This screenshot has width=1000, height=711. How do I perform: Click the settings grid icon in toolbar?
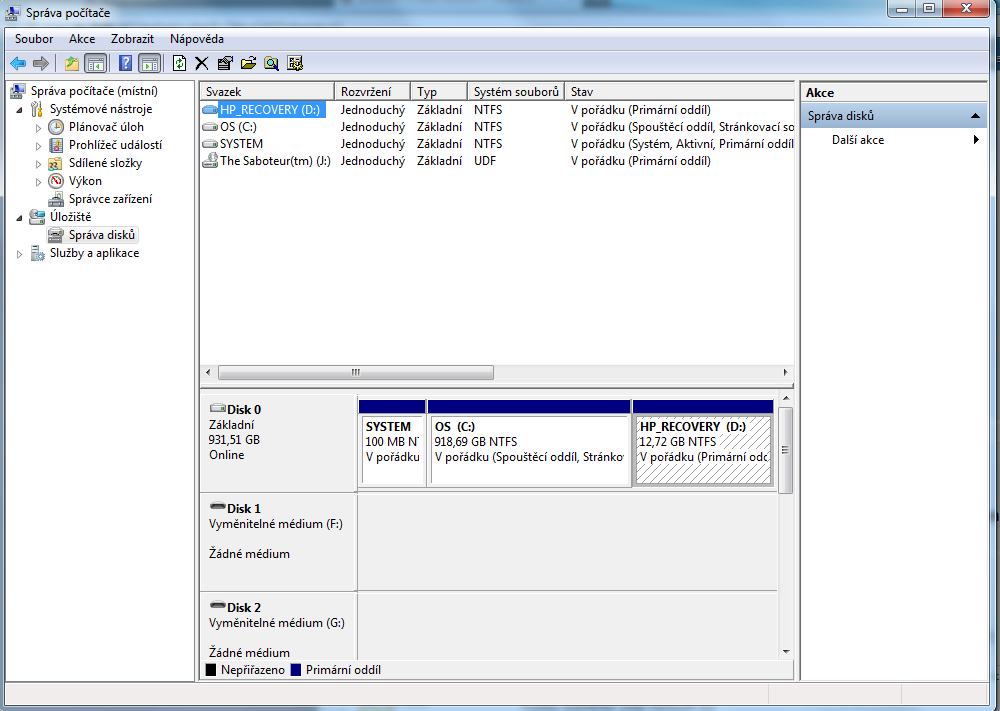click(x=295, y=63)
